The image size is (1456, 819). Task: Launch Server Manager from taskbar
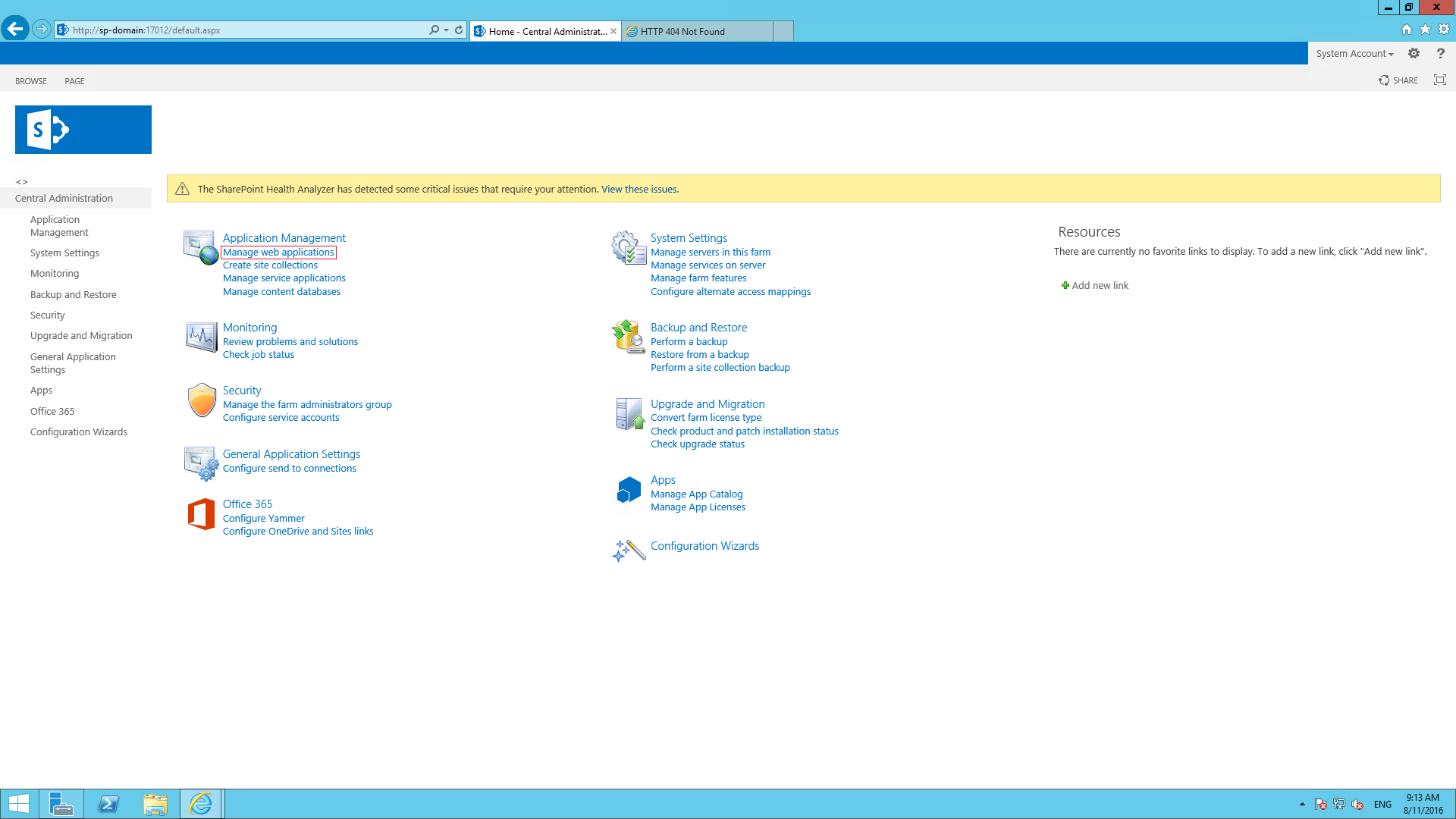[x=61, y=804]
